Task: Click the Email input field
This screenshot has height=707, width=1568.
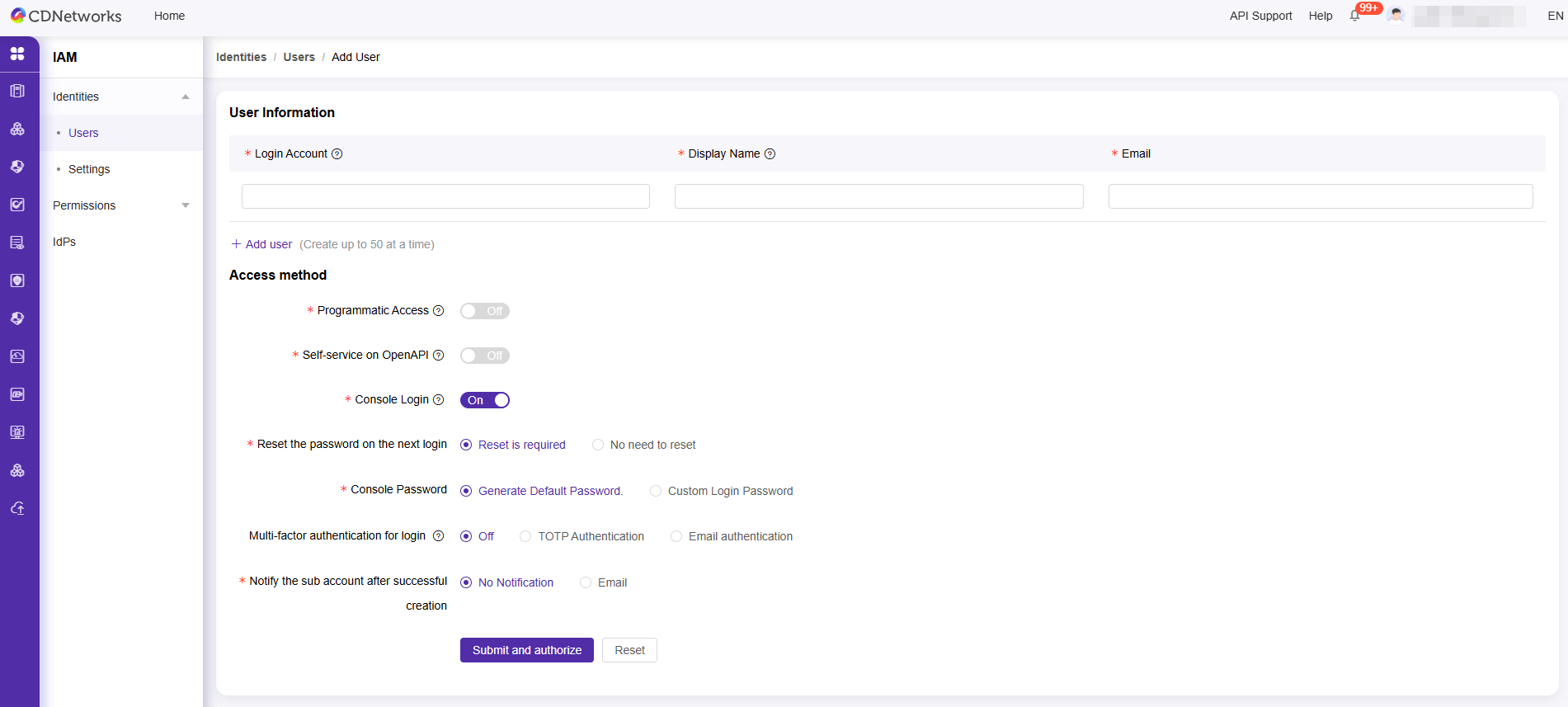Action: tap(1320, 196)
